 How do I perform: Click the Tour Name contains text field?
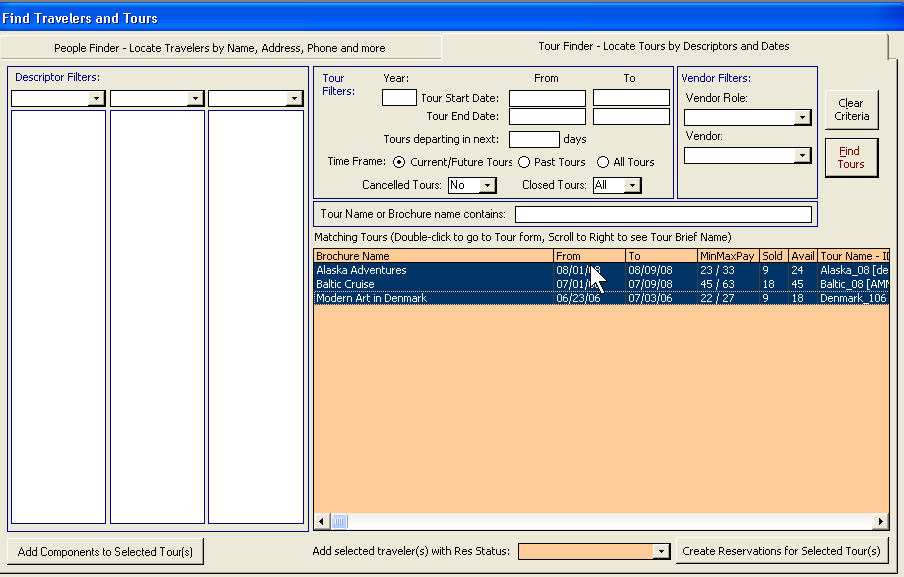click(x=663, y=214)
